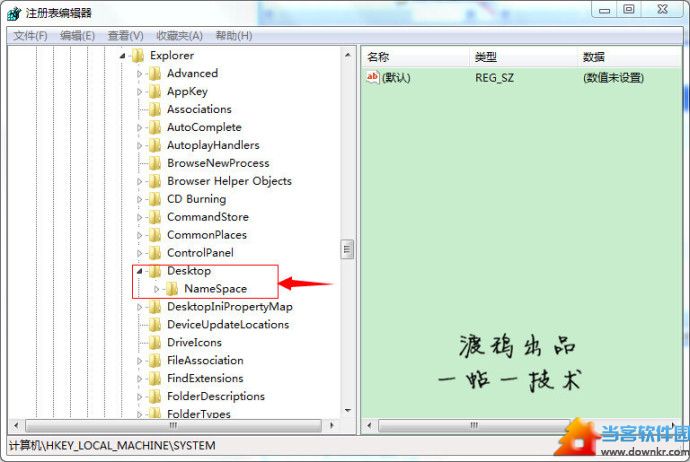The image size is (690, 462).
Task: Expand the Advanced key
Action: click(139, 73)
